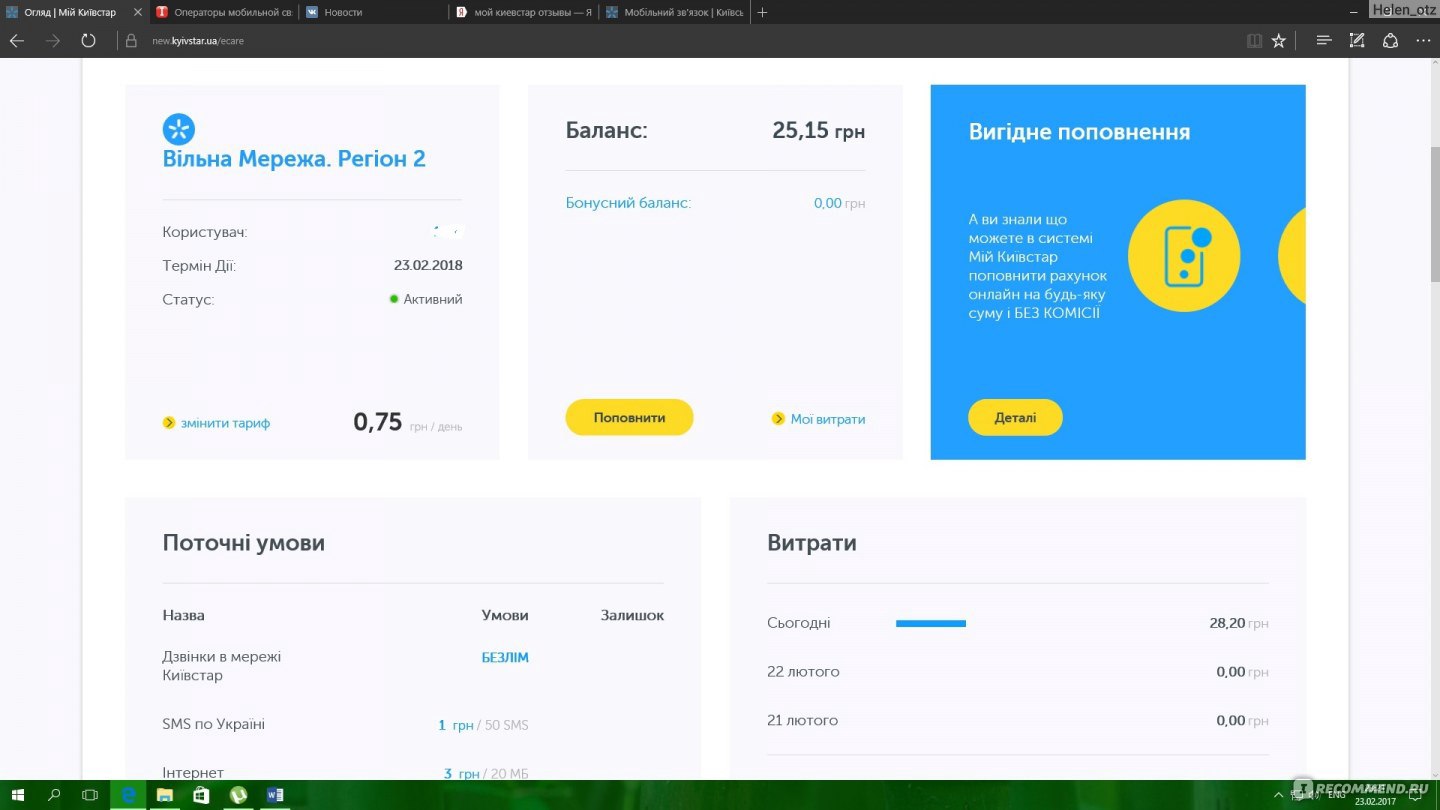
Task: Go back to the previous page
Action: point(16,41)
